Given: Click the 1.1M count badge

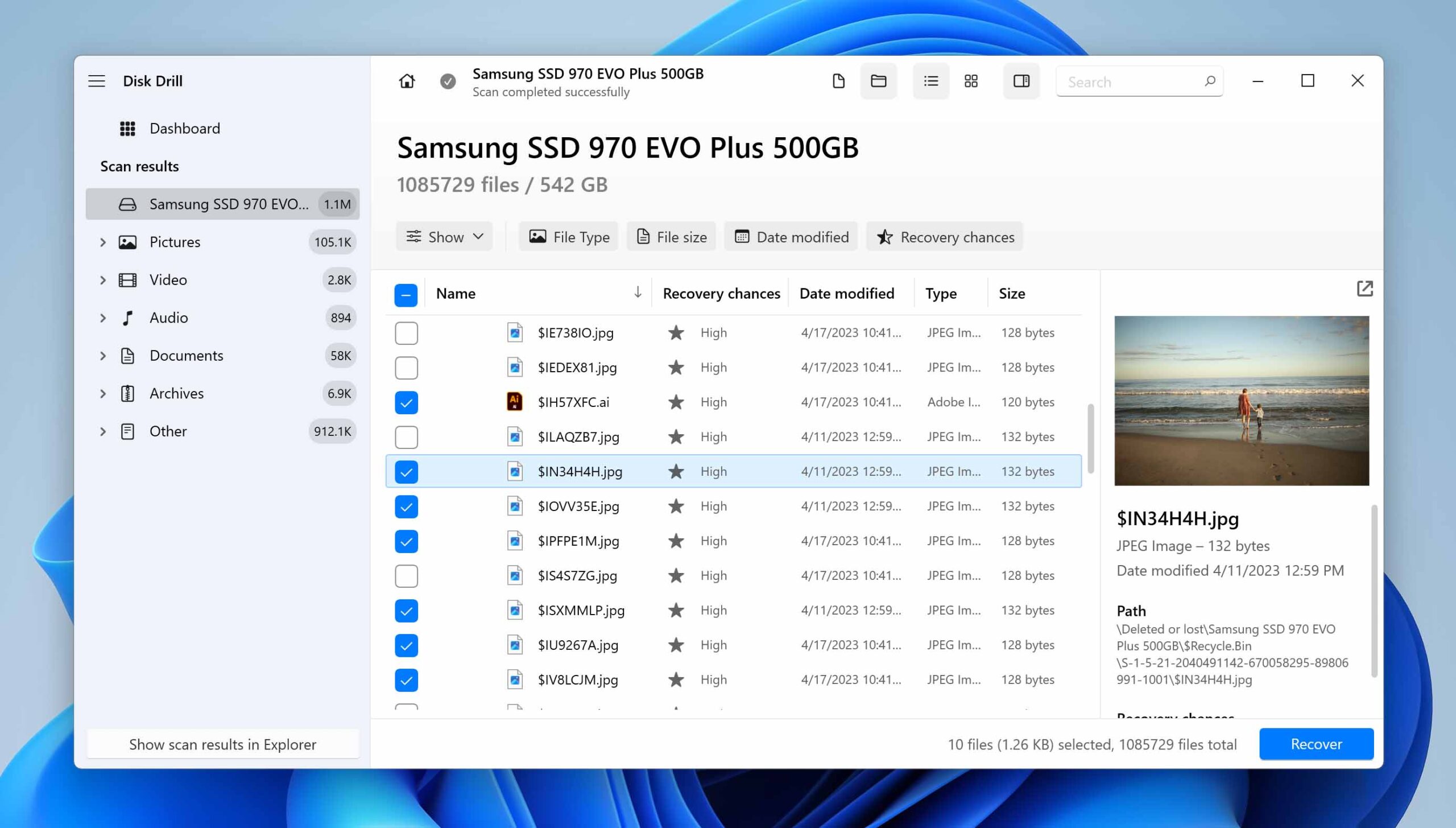Looking at the screenshot, I should click(x=337, y=204).
